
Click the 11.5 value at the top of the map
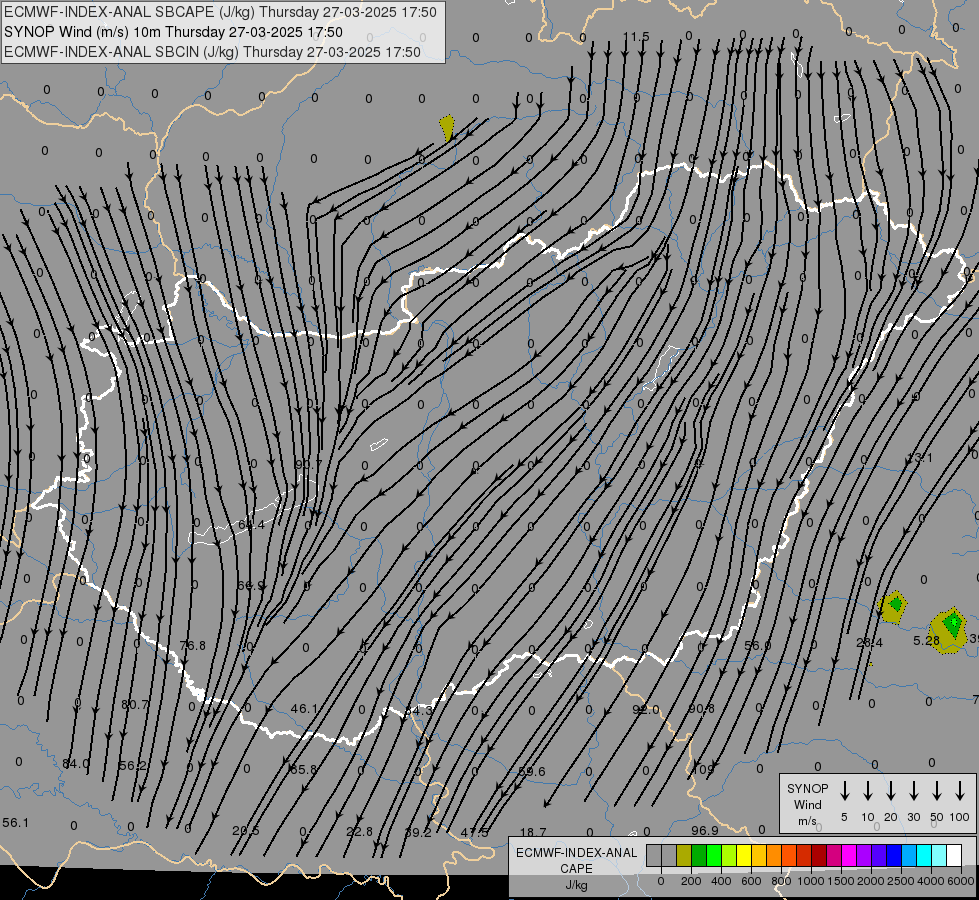[637, 37]
